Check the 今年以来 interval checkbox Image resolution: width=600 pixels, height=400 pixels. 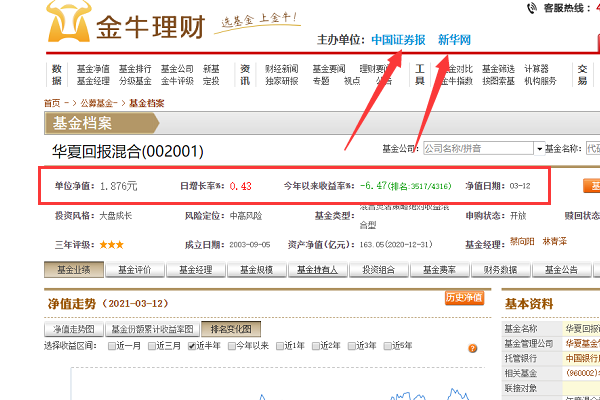coord(232,346)
